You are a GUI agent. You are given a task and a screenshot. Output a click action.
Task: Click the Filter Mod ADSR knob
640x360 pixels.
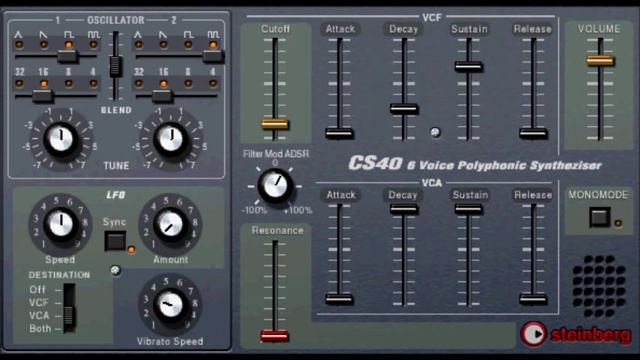pyautogui.click(x=276, y=186)
